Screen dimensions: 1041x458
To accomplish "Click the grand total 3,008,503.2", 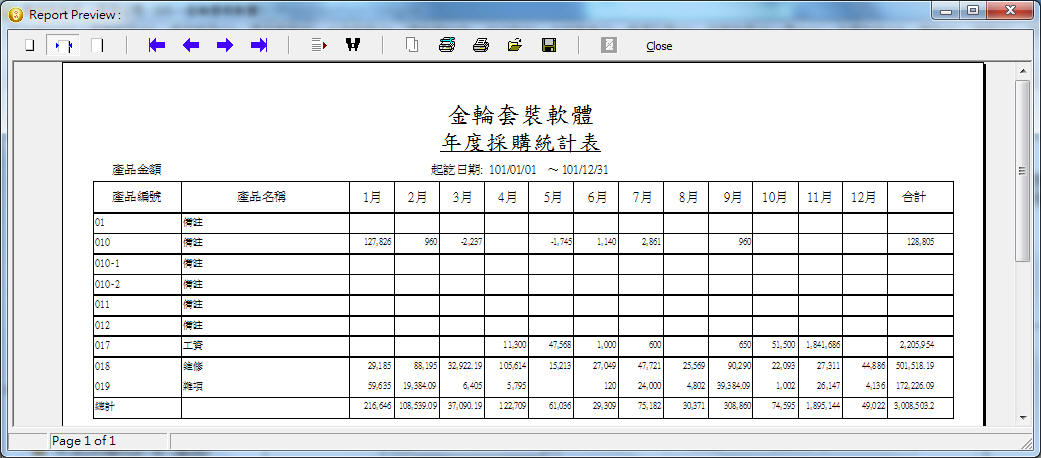I will click(912, 407).
